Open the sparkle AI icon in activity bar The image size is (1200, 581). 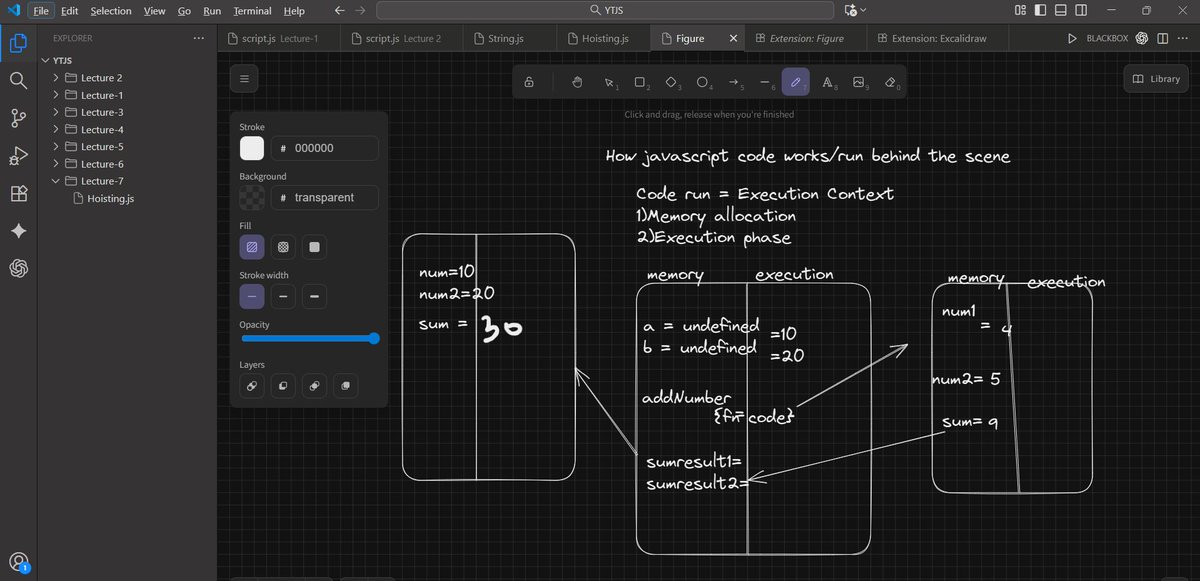pyautogui.click(x=18, y=231)
